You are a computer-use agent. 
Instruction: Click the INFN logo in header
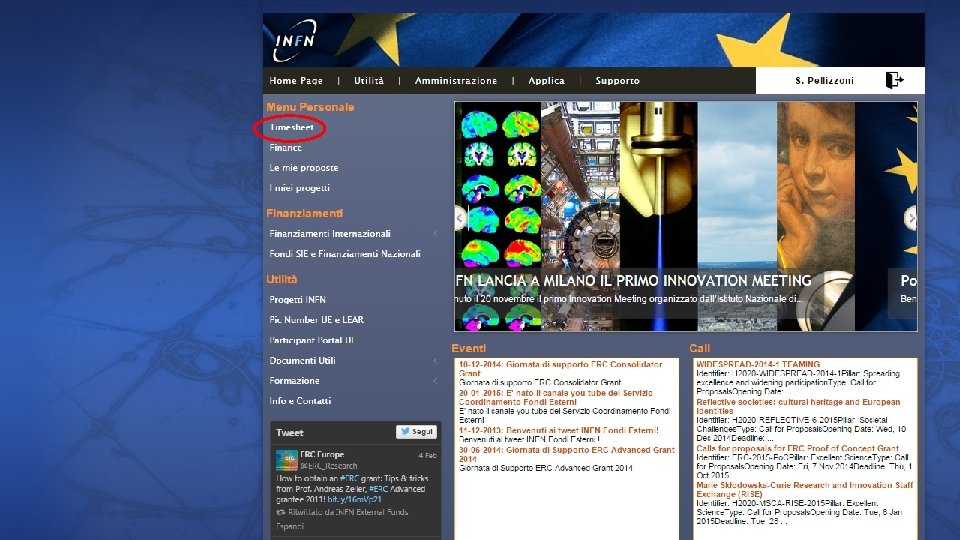tap(294, 40)
